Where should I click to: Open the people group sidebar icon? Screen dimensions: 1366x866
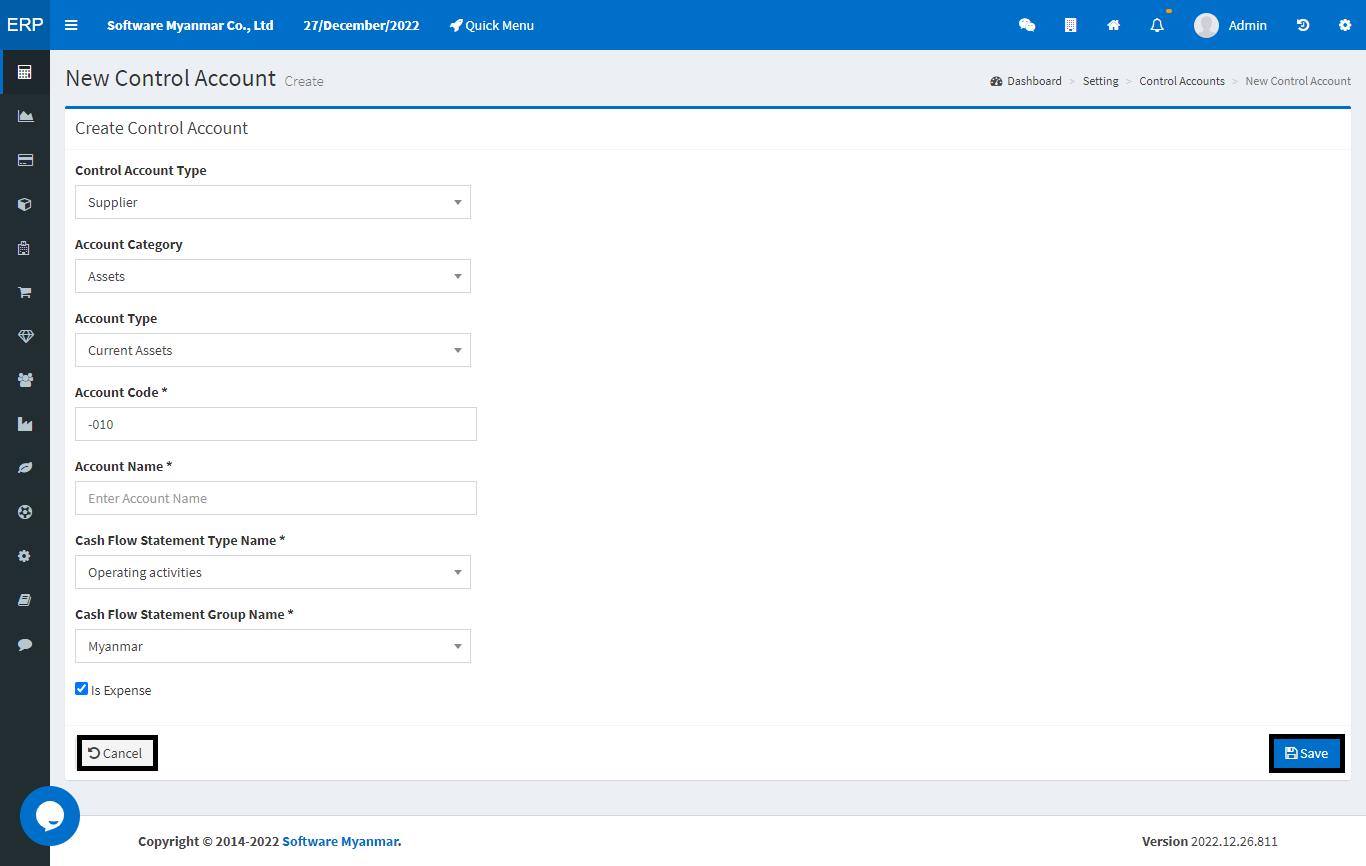(x=25, y=380)
